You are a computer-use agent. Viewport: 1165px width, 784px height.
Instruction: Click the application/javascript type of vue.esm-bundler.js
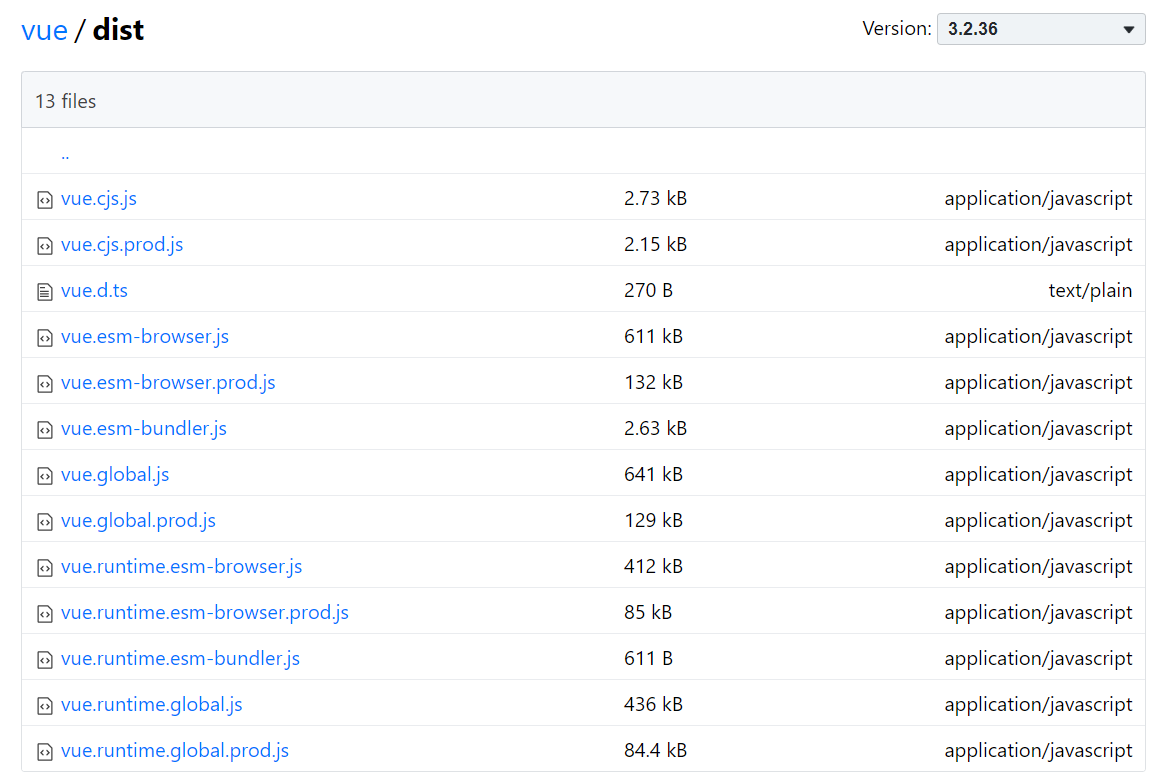tap(1038, 429)
